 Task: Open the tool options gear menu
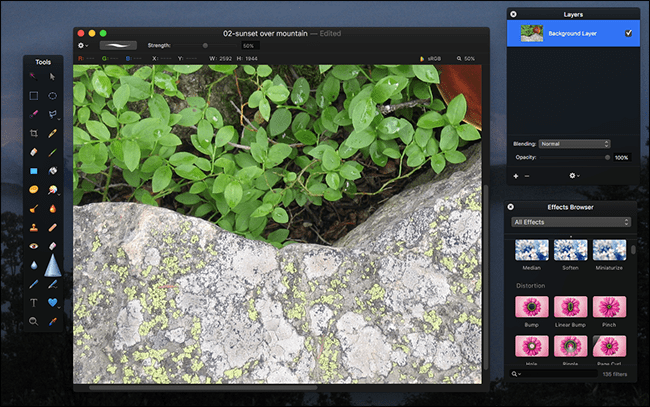click(84, 45)
